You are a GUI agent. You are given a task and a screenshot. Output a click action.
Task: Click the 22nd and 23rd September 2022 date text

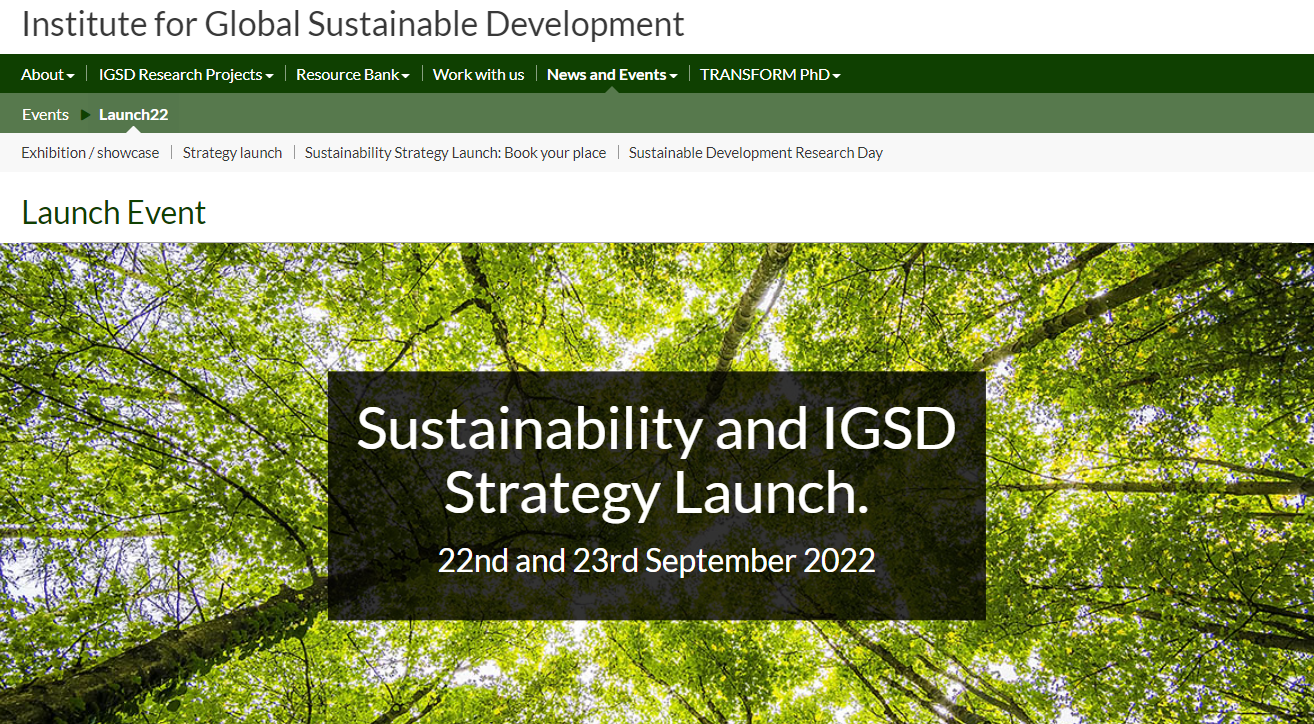click(656, 560)
